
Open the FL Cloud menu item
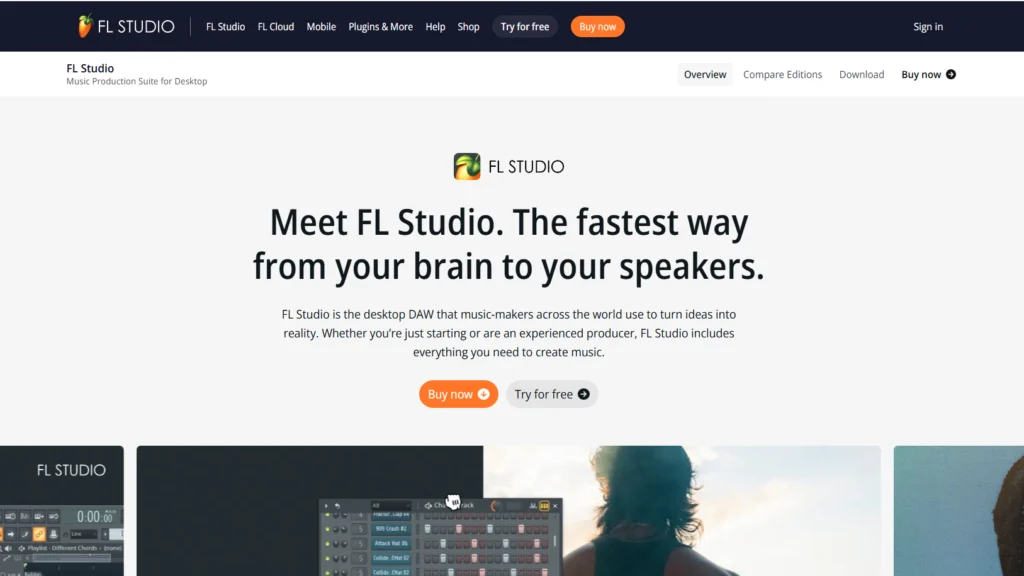click(x=276, y=27)
